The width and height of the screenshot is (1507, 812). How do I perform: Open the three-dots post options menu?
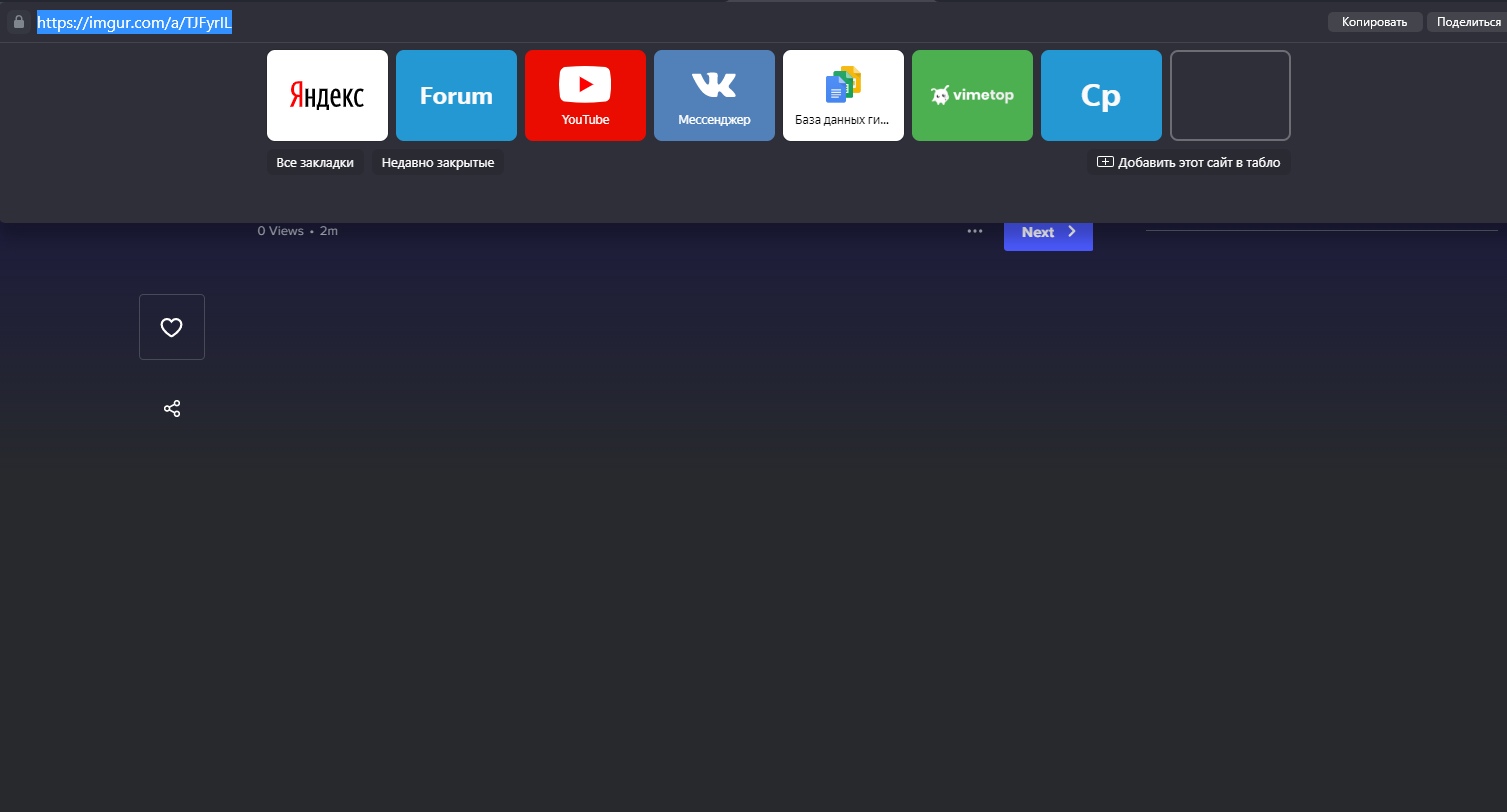[975, 232]
